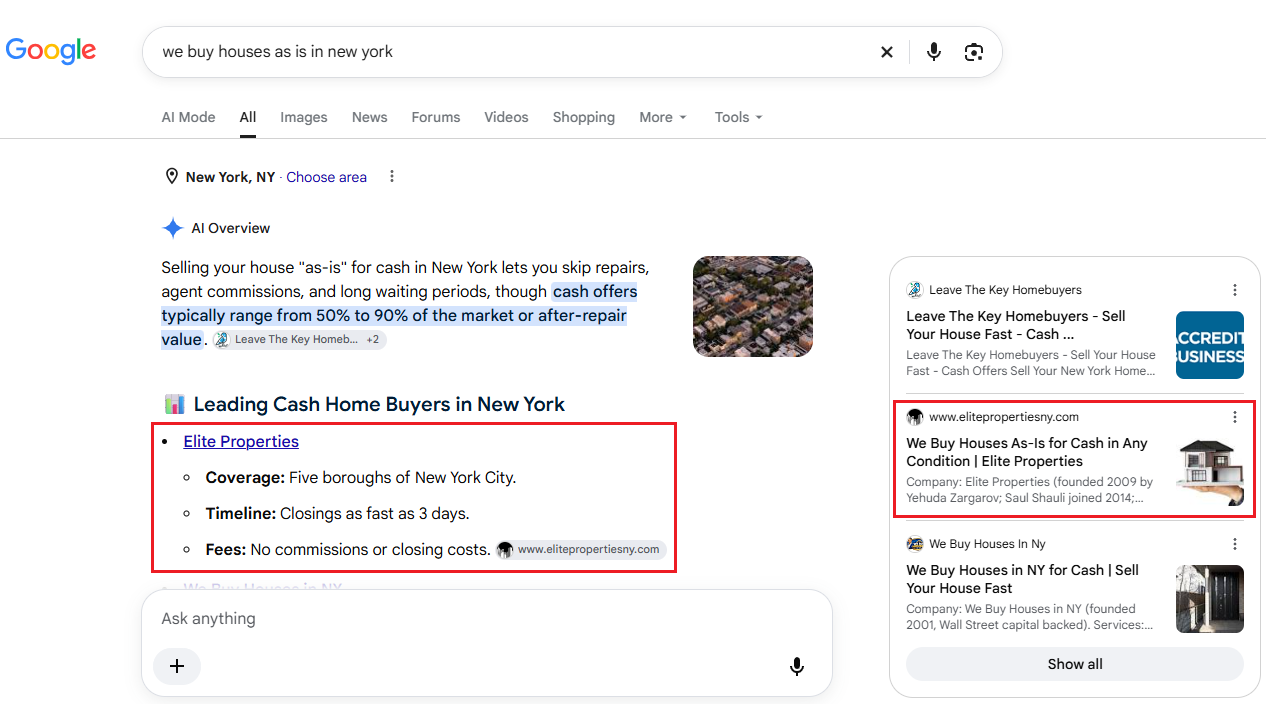1266x704 pixels.
Task: Click the bar chart emoji beside Leading Cash Home Buyers
Action: (174, 404)
